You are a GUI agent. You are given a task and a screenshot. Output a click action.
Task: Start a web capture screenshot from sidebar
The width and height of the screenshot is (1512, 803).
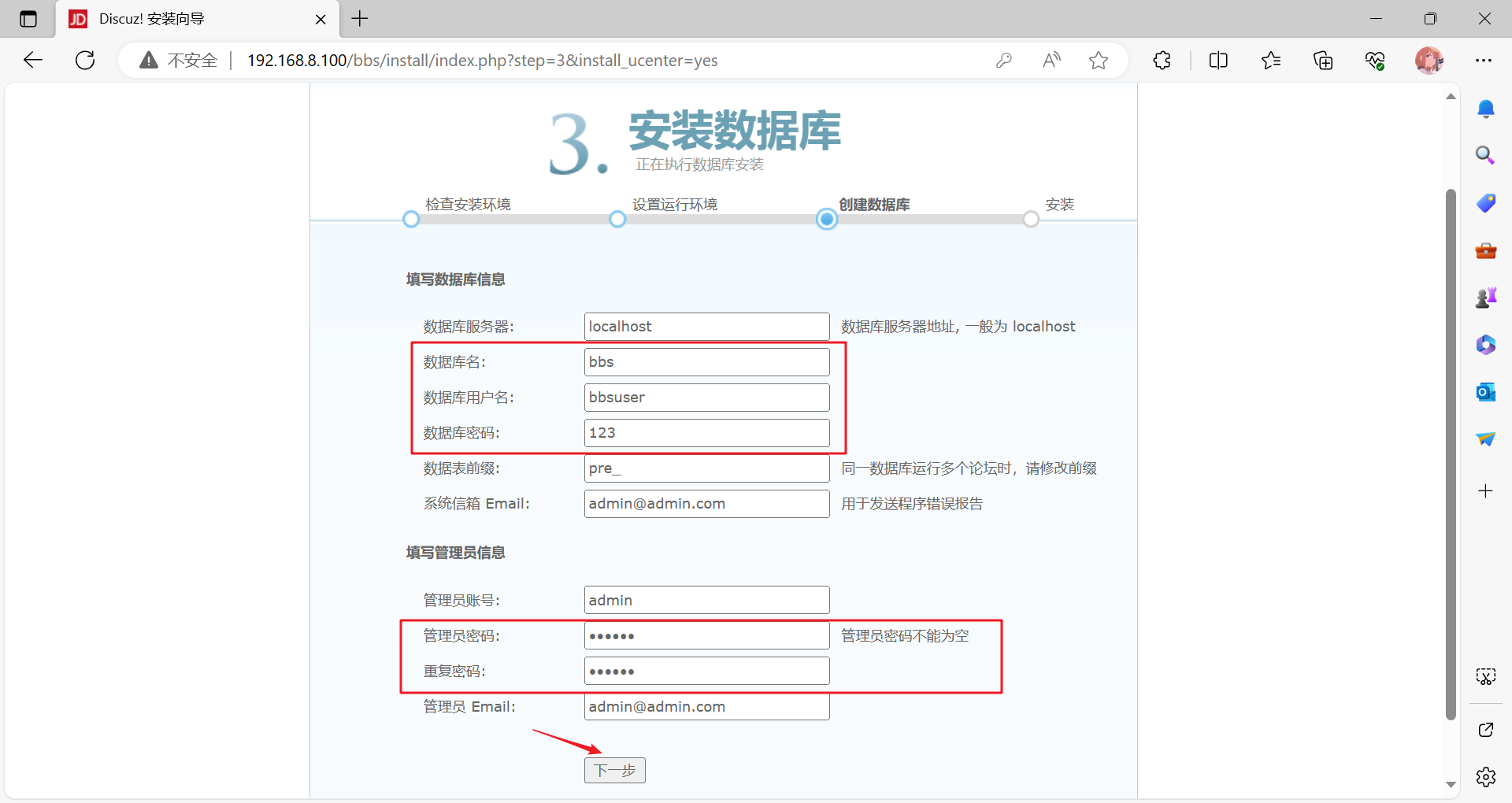pos(1486,676)
